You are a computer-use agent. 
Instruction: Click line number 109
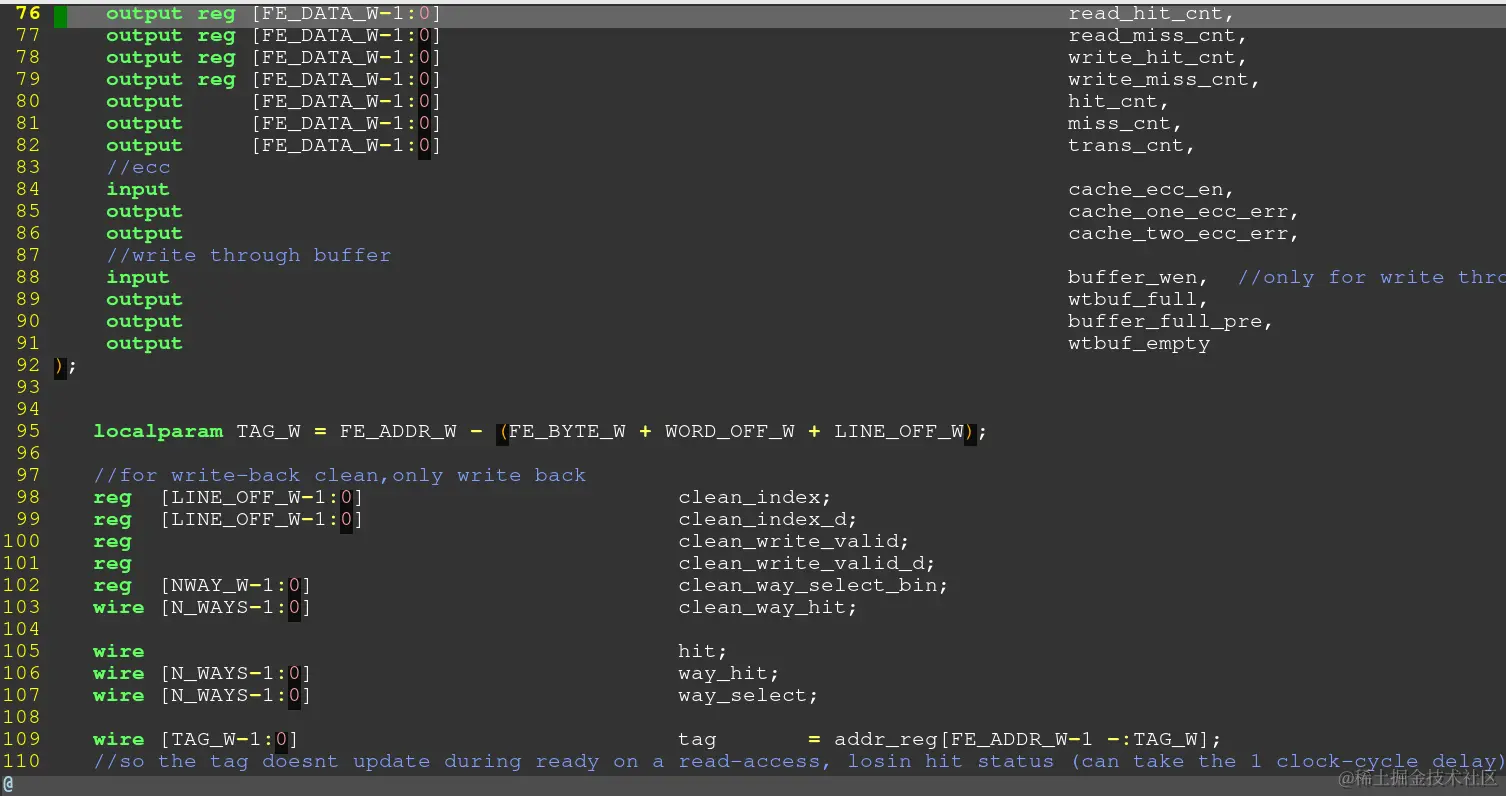22,740
